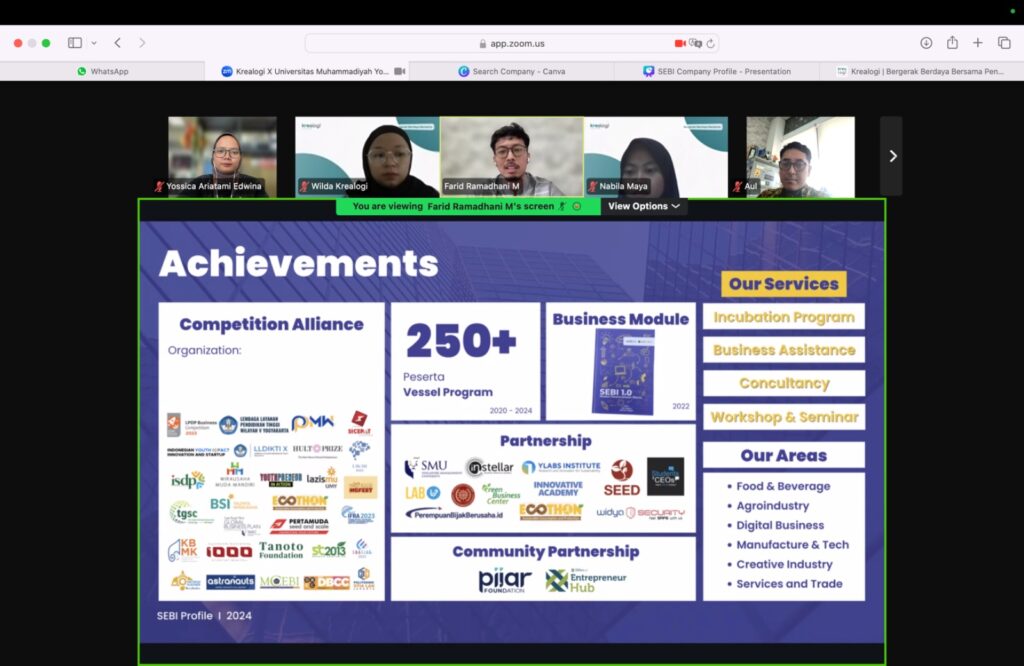
Task: Select Yossica Ariatami Edwina's video thumbnail
Action: [223, 157]
